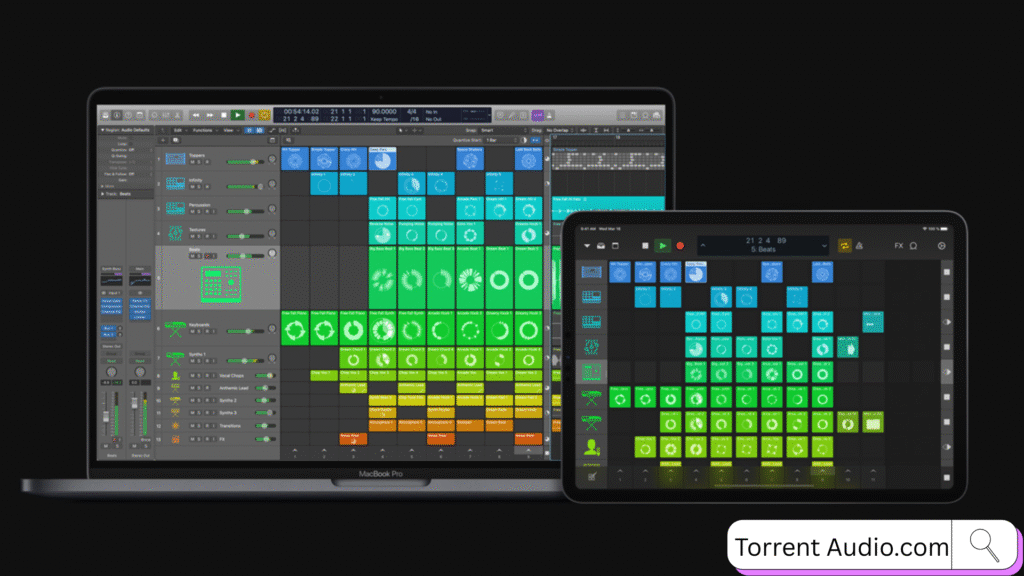
Task: Trigger the Big Bass Beat 1 cell
Action: click(x=383, y=278)
